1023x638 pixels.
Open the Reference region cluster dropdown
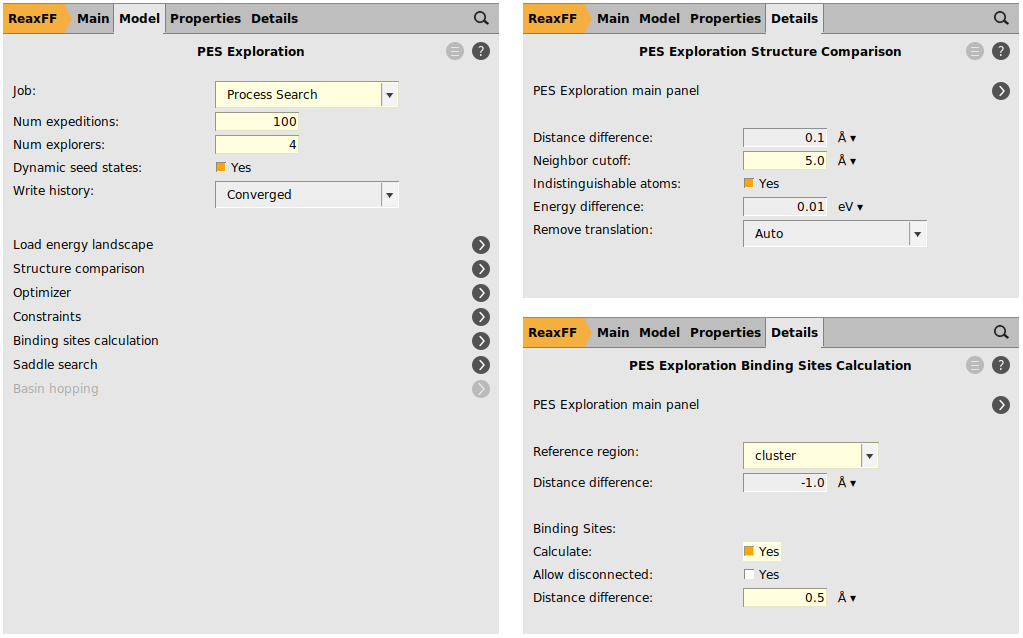(869, 456)
